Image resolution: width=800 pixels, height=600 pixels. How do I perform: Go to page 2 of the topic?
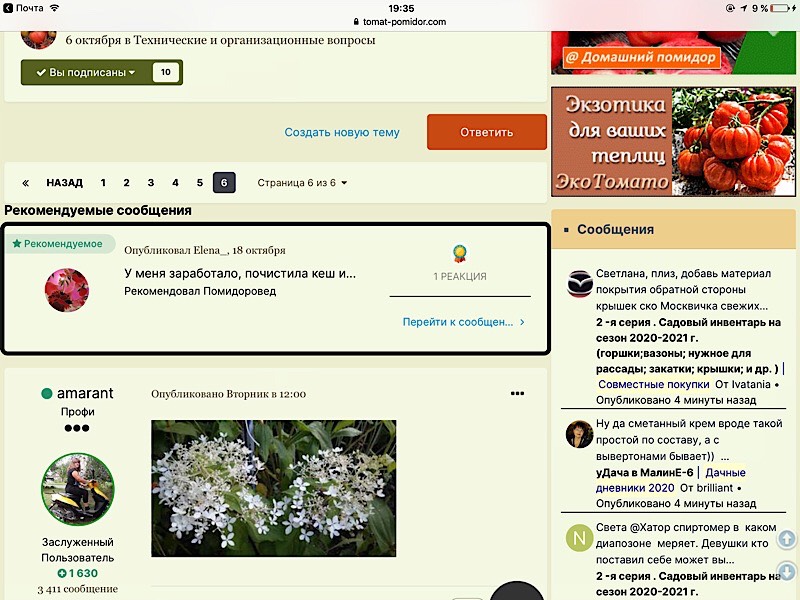click(127, 183)
